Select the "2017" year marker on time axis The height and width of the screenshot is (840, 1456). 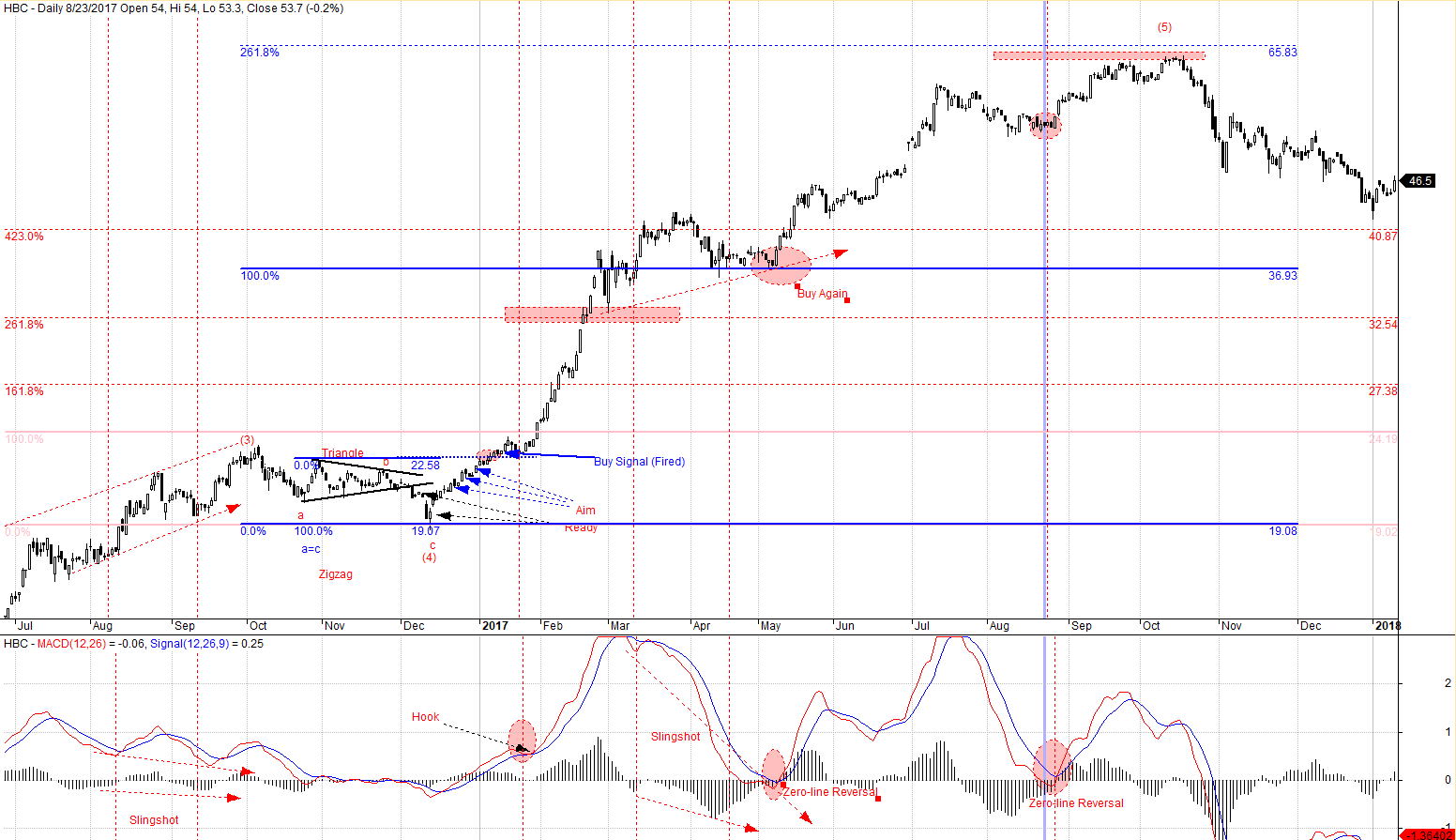[x=494, y=626]
